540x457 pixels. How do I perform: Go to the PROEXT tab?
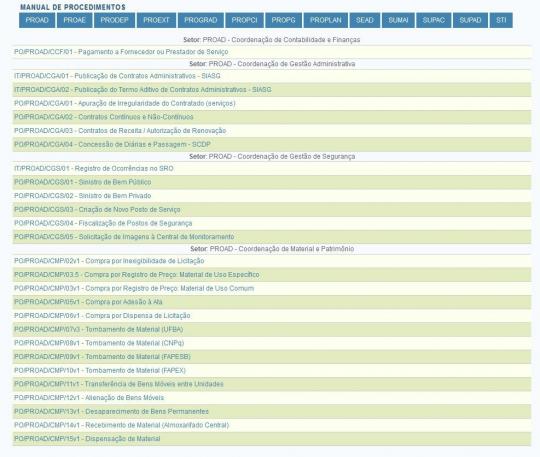tap(156, 20)
